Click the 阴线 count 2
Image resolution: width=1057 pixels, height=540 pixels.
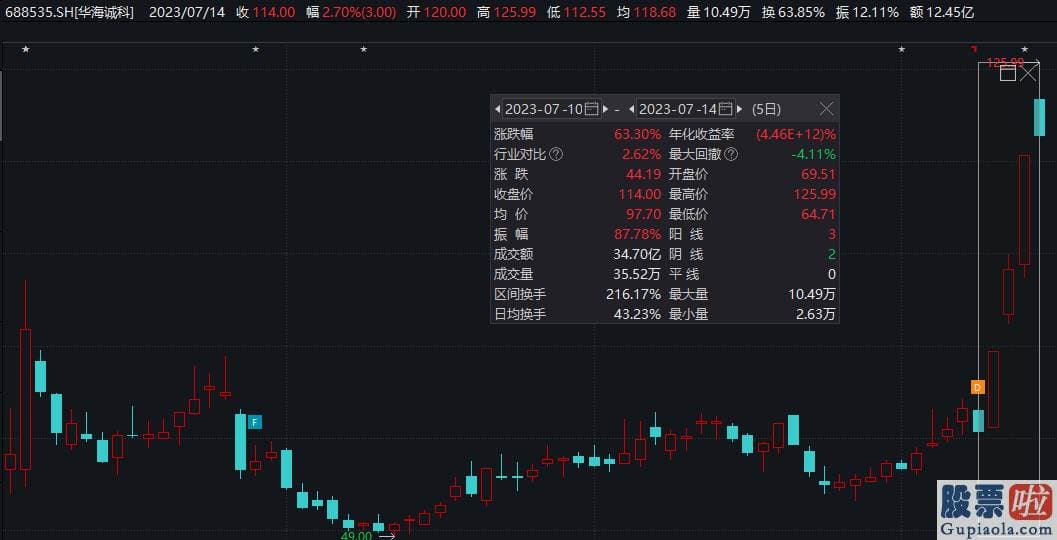click(x=832, y=254)
